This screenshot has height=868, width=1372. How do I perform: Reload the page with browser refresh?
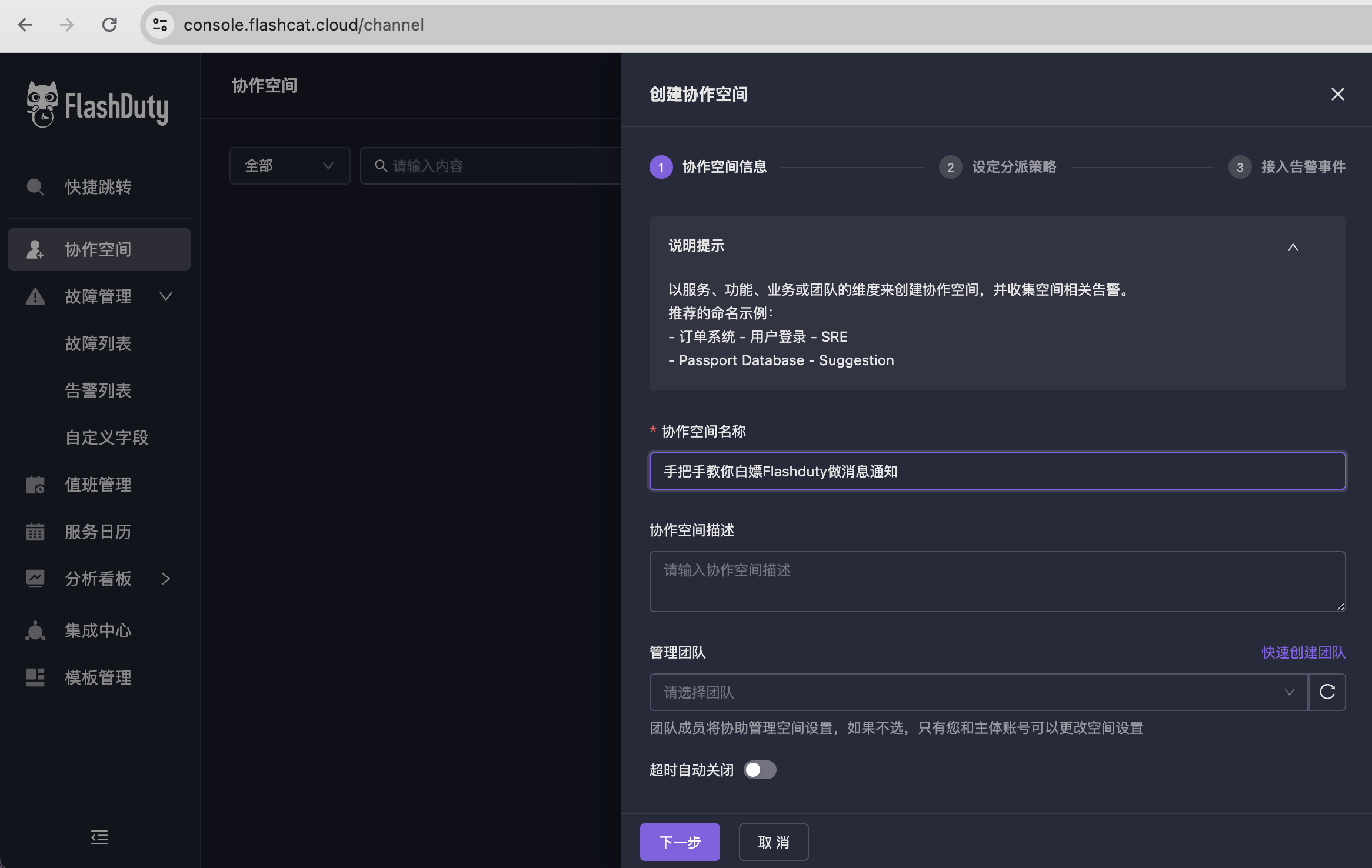(x=109, y=25)
